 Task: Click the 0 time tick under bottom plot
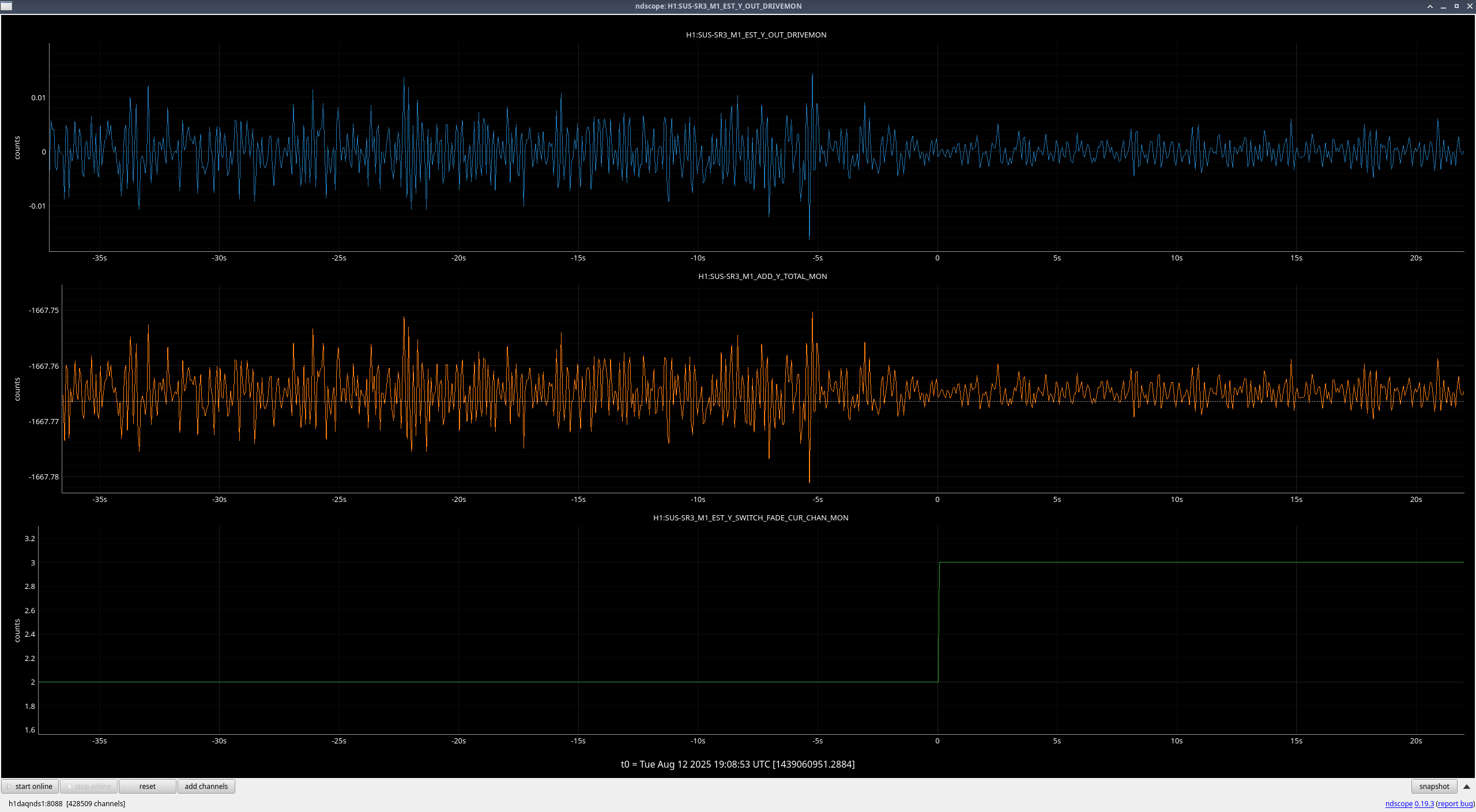point(937,741)
